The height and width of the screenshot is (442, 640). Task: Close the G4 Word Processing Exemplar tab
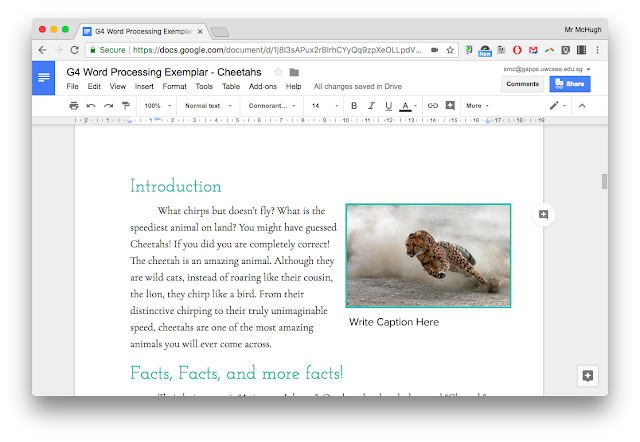pyautogui.click(x=200, y=31)
